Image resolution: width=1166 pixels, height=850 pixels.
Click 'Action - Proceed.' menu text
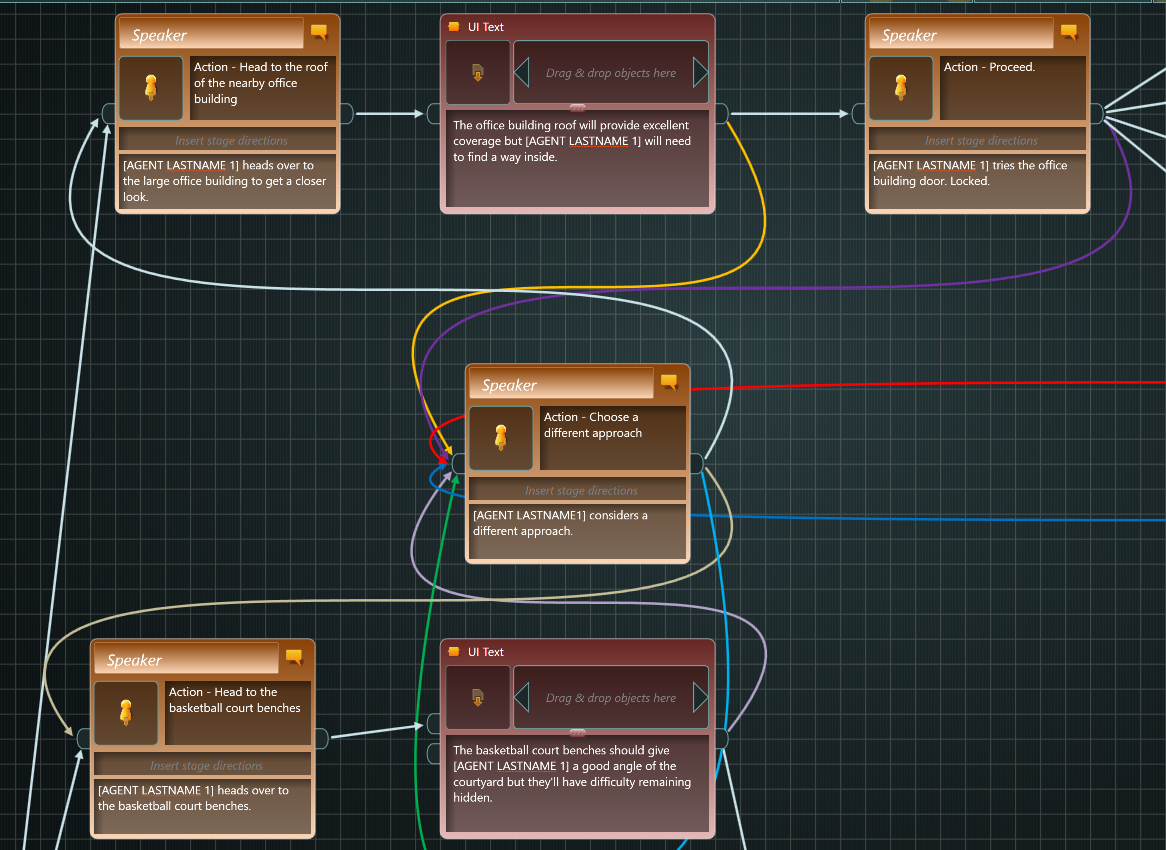(x=989, y=67)
